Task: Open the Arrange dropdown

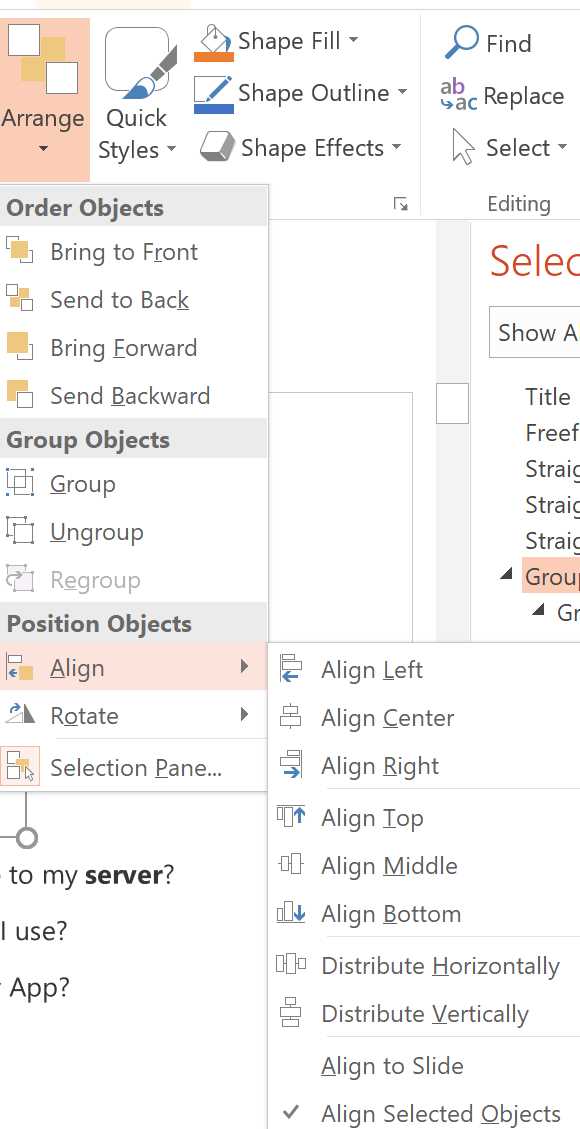Action: (x=44, y=145)
